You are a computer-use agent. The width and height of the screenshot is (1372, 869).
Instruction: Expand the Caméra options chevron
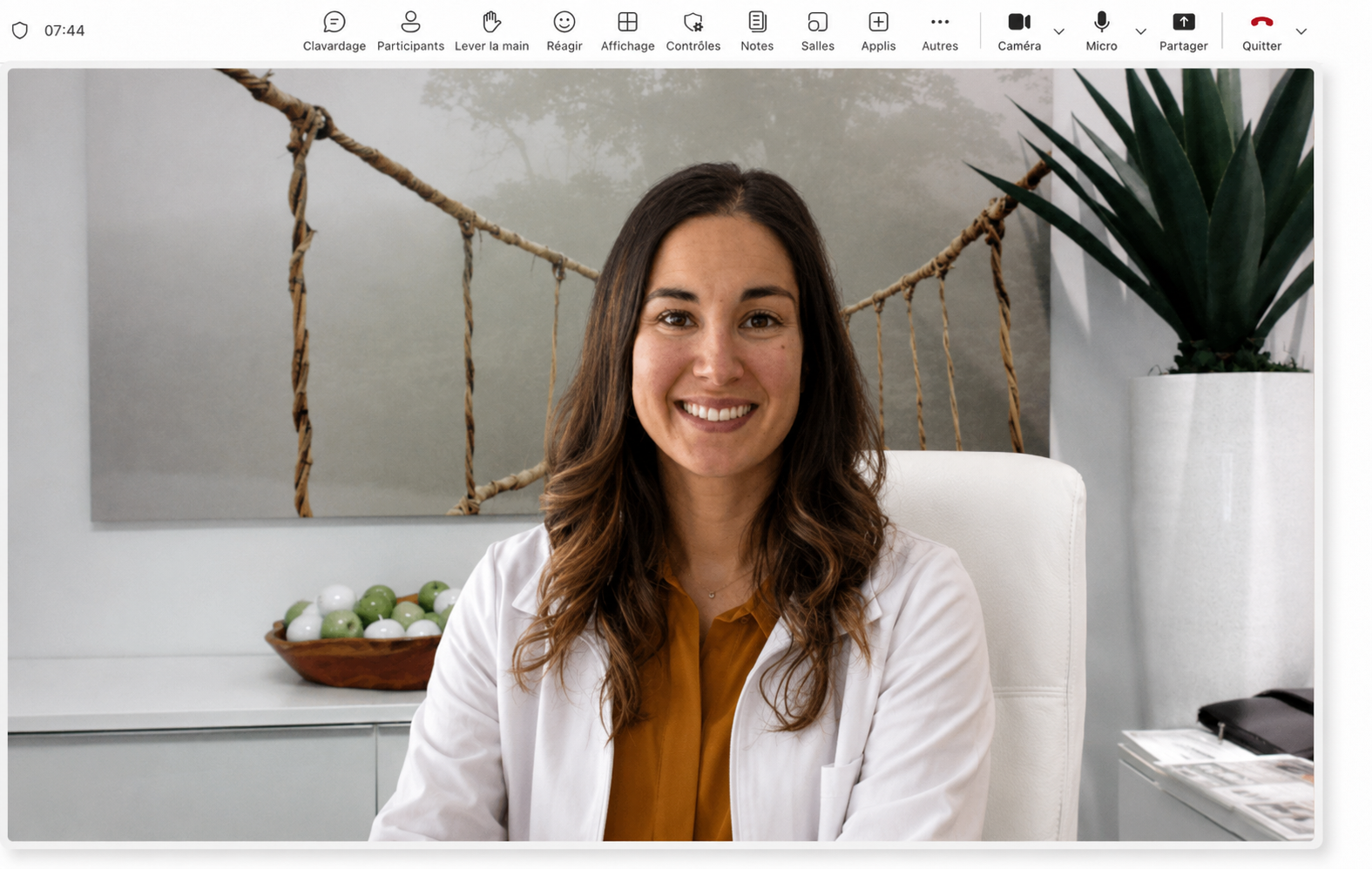click(x=1059, y=31)
